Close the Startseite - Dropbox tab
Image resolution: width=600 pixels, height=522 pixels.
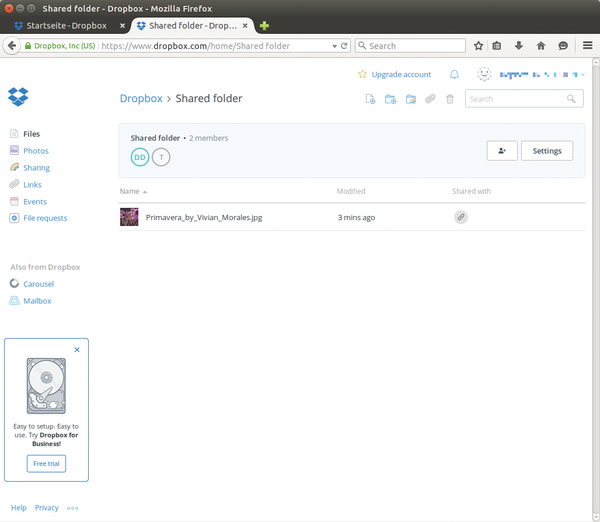click(122, 26)
